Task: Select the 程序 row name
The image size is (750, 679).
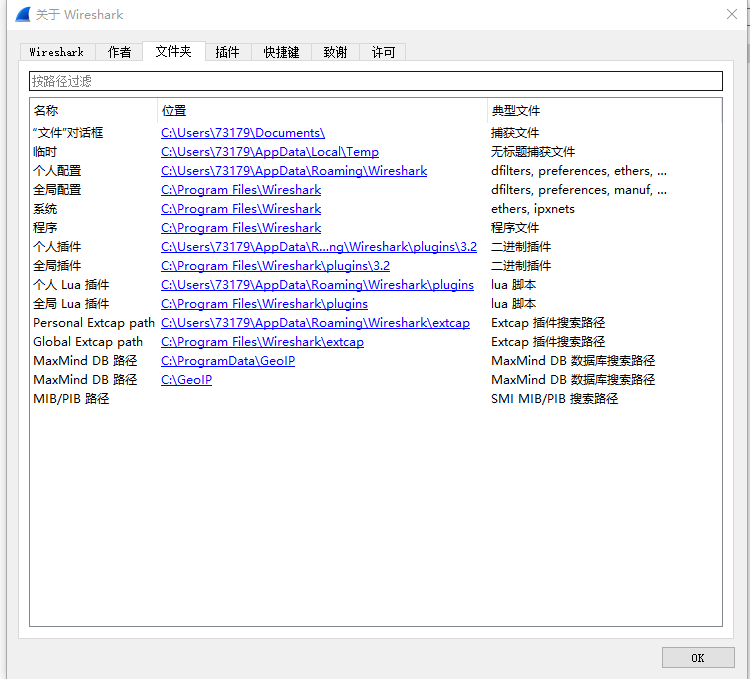Action: tap(45, 228)
